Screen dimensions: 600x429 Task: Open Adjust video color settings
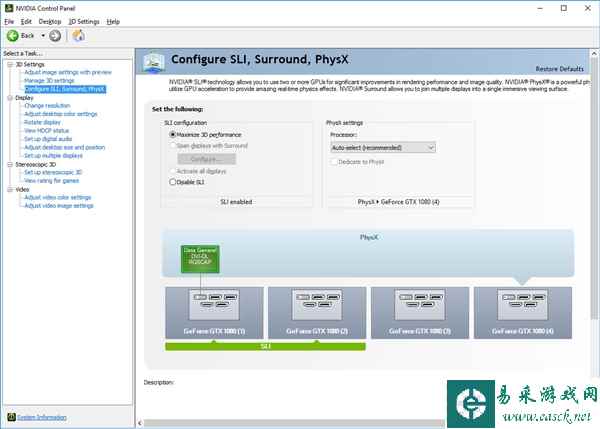[57, 197]
